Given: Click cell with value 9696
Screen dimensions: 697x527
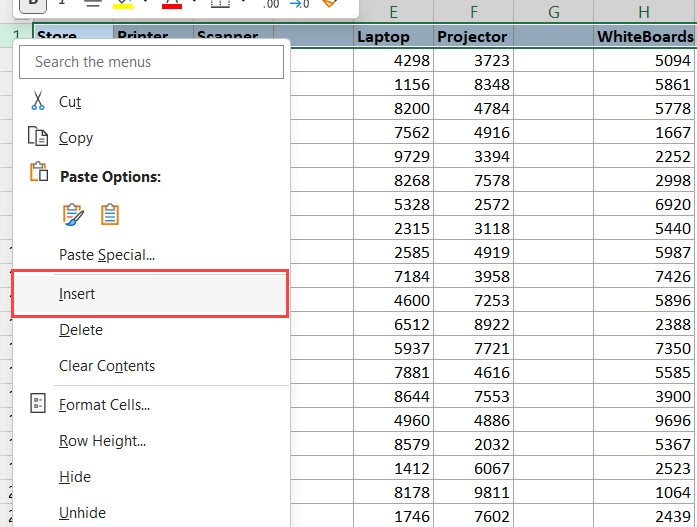Looking at the screenshot, I should pos(644,420).
